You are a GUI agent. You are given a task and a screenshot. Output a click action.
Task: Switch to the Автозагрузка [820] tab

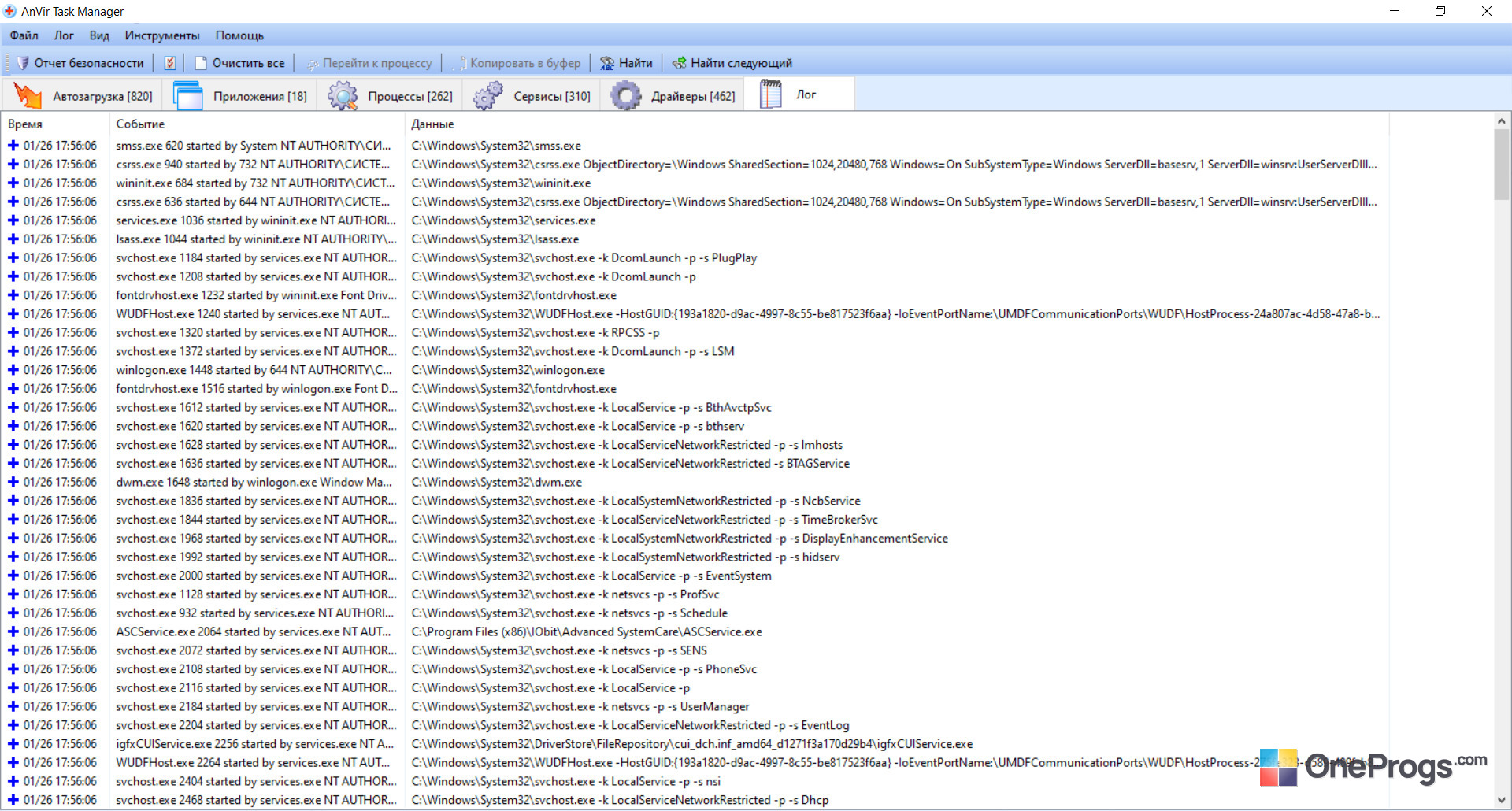click(83, 95)
